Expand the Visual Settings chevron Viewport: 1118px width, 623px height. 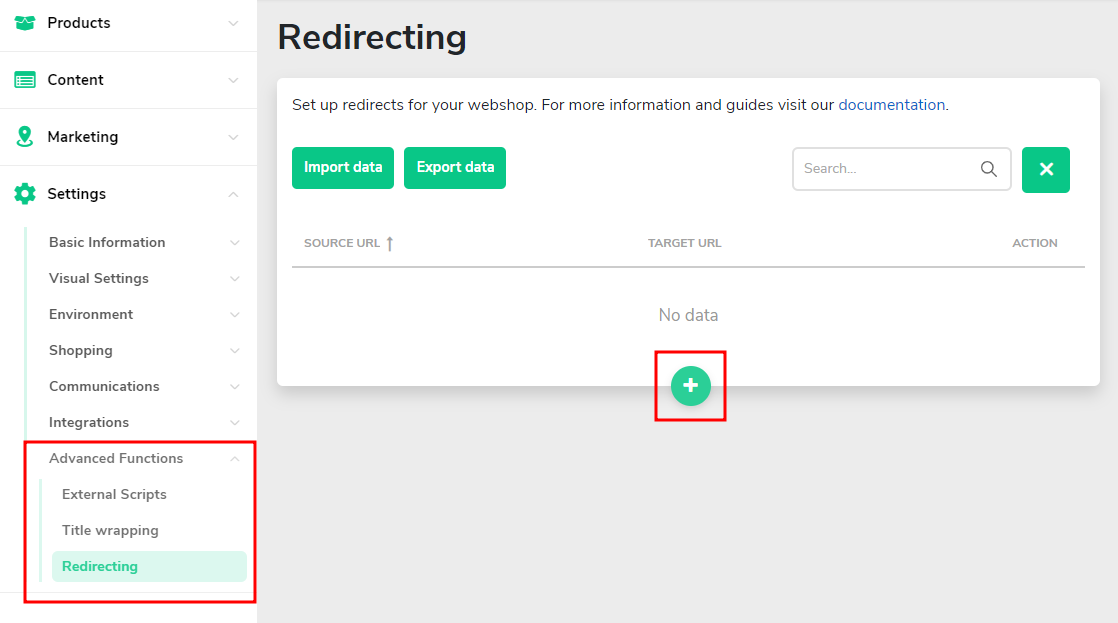tap(235, 279)
